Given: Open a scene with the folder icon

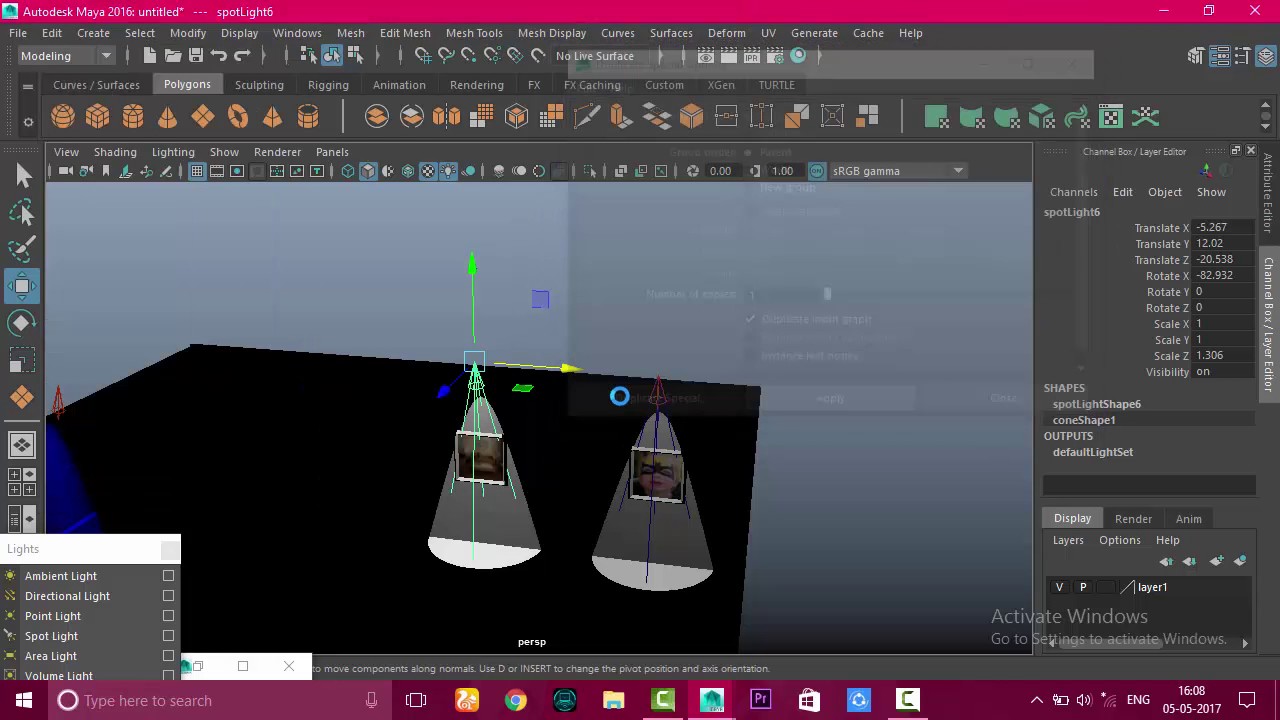Looking at the screenshot, I should pyautogui.click(x=173, y=56).
